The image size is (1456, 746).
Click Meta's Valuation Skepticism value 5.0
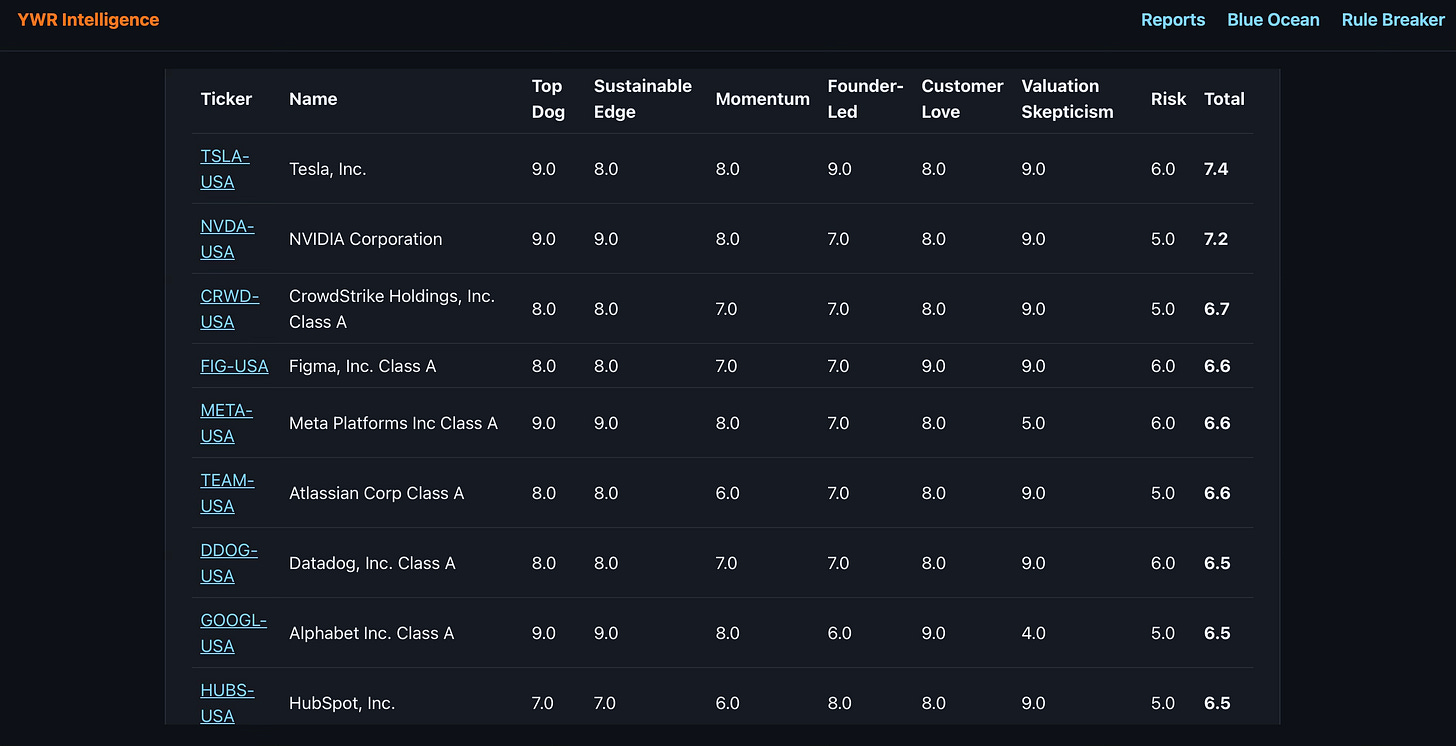(1033, 423)
